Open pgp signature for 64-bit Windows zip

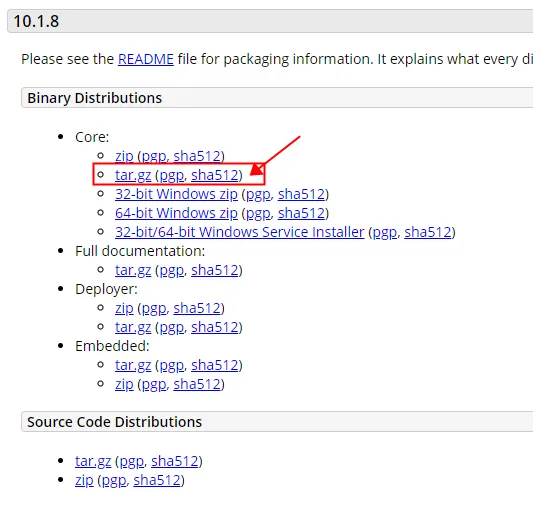258,213
